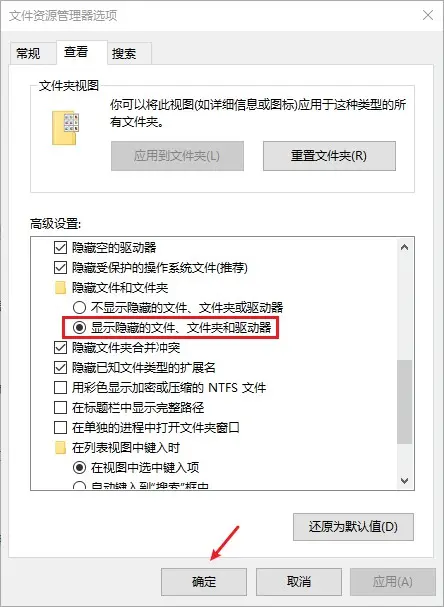Click the scrollbar up arrow

(x=405, y=247)
